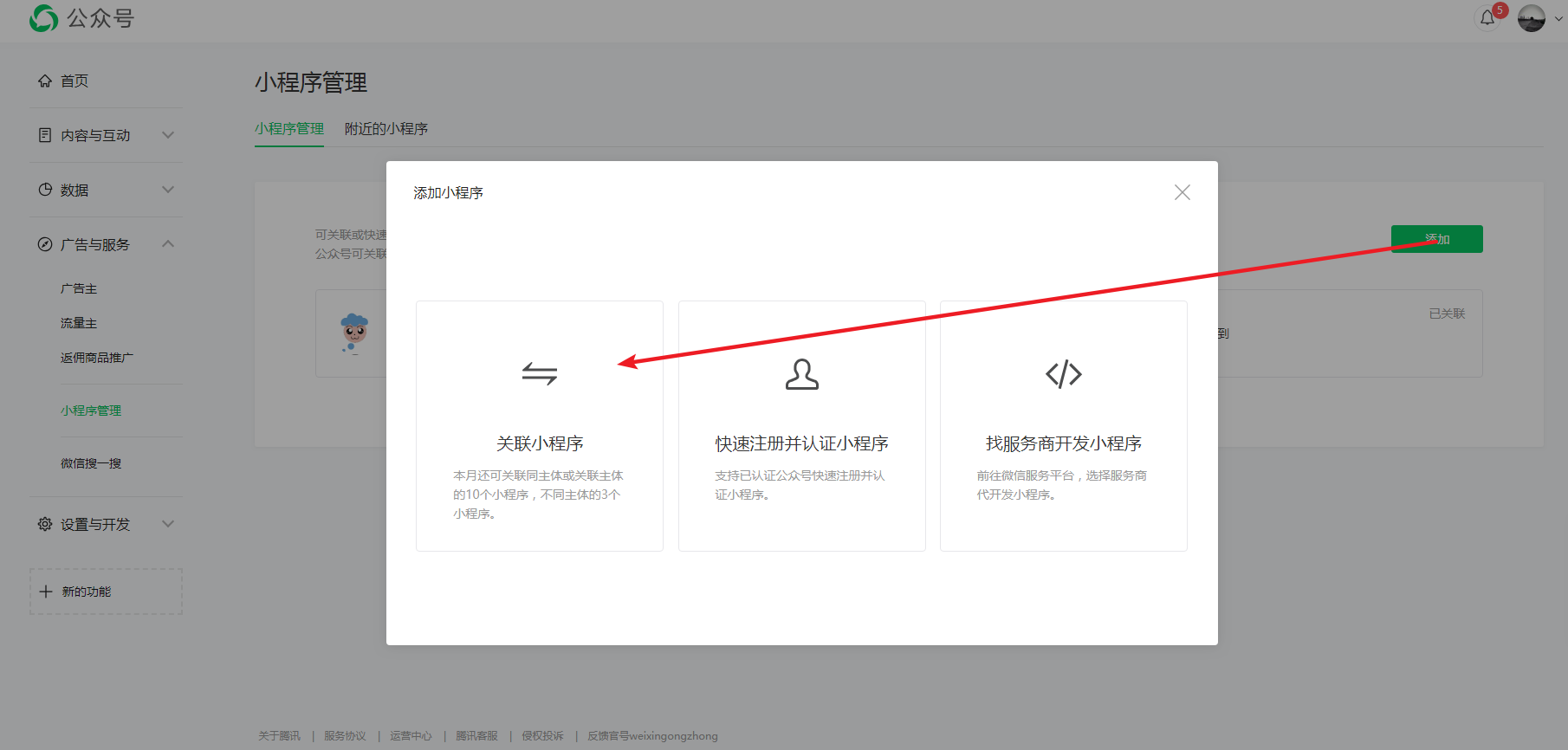Click the plus icon for 新的功能
This screenshot has height=750, width=1568.
[x=46, y=592]
